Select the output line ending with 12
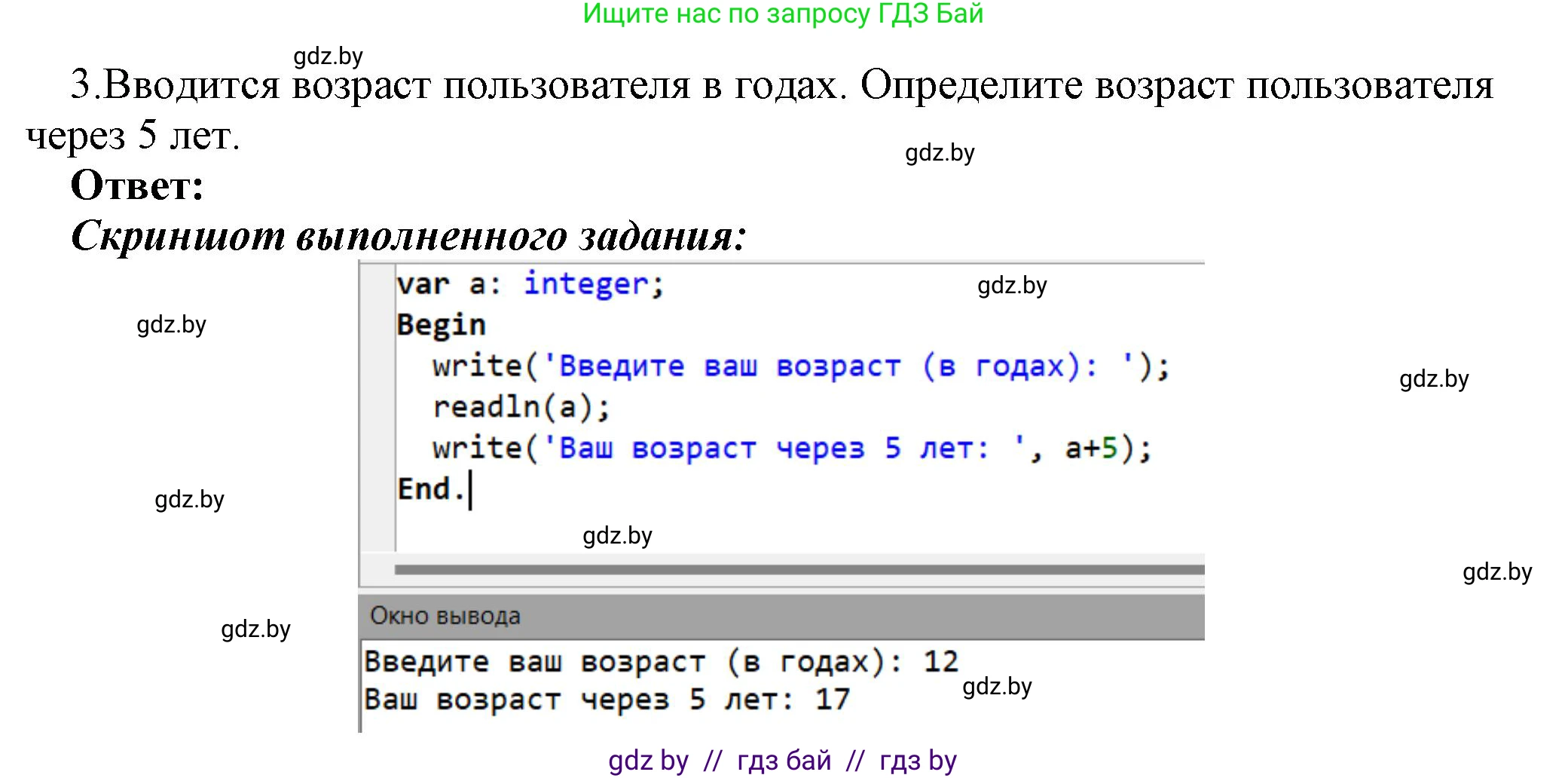The width and height of the screenshot is (1568, 778). (659, 660)
